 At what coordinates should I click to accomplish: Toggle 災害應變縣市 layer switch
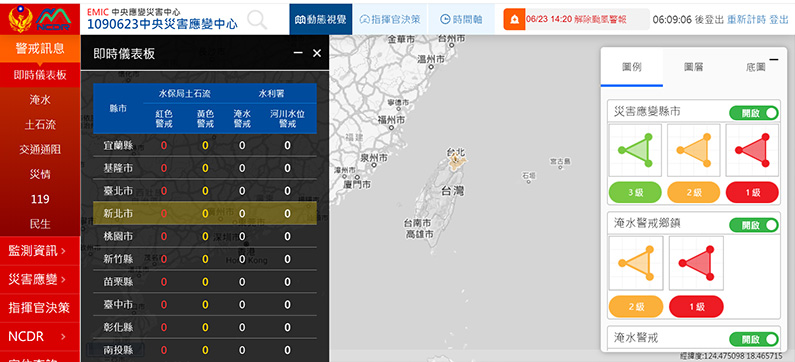pyautogui.click(x=753, y=113)
